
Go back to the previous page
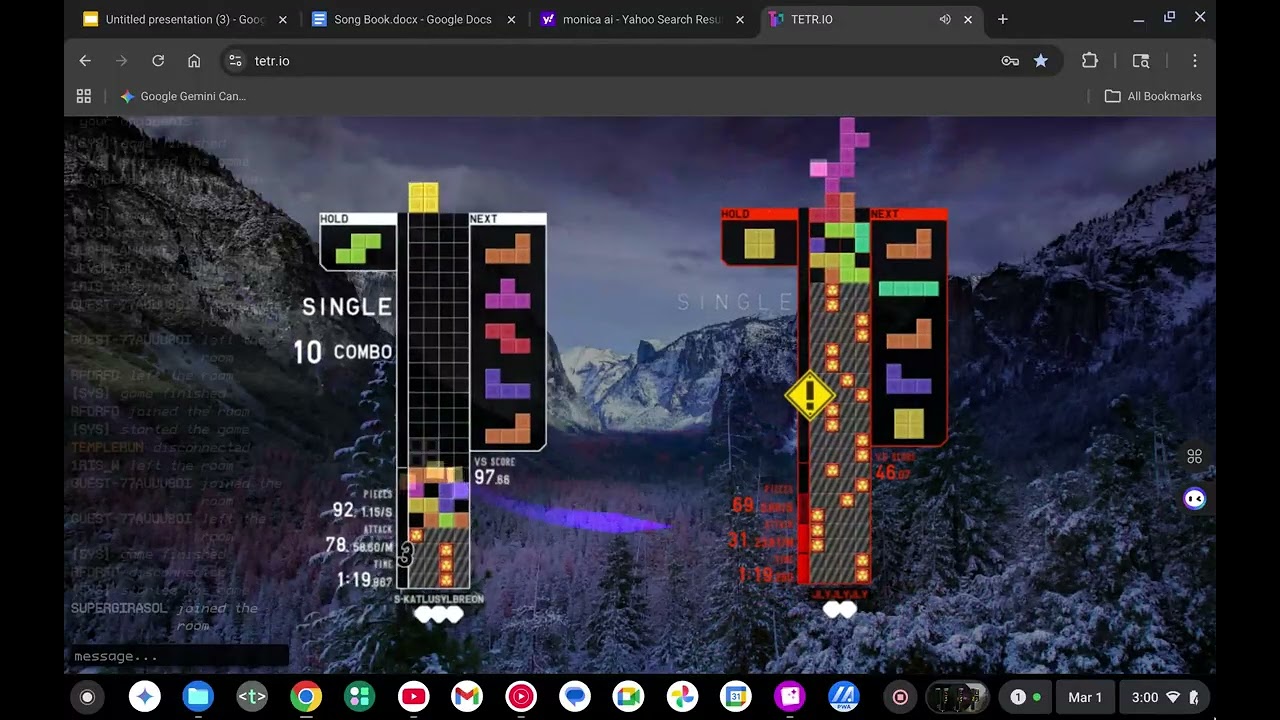(x=85, y=61)
